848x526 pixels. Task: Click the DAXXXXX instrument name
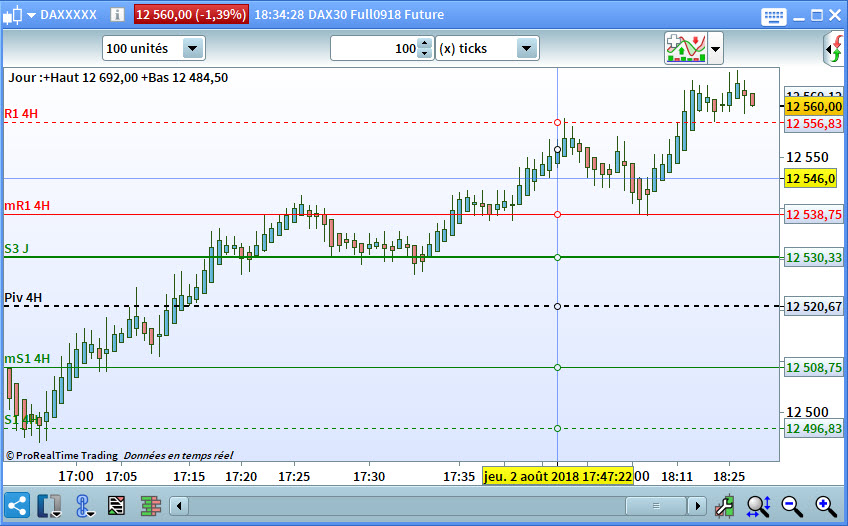click(69, 15)
